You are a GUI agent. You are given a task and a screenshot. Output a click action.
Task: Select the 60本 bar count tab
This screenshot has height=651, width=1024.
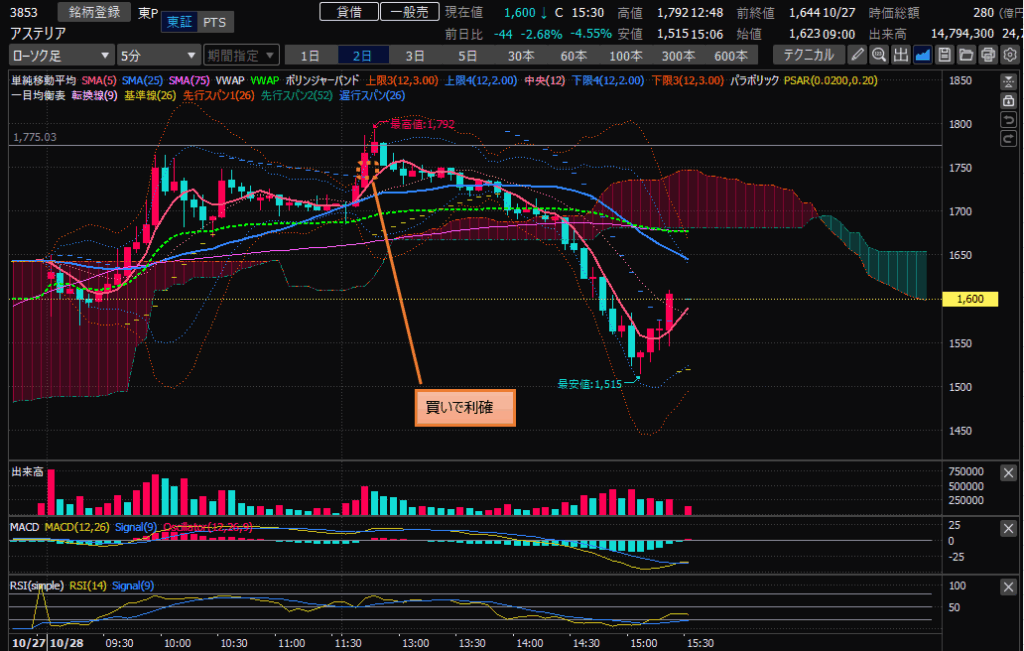tap(573, 54)
